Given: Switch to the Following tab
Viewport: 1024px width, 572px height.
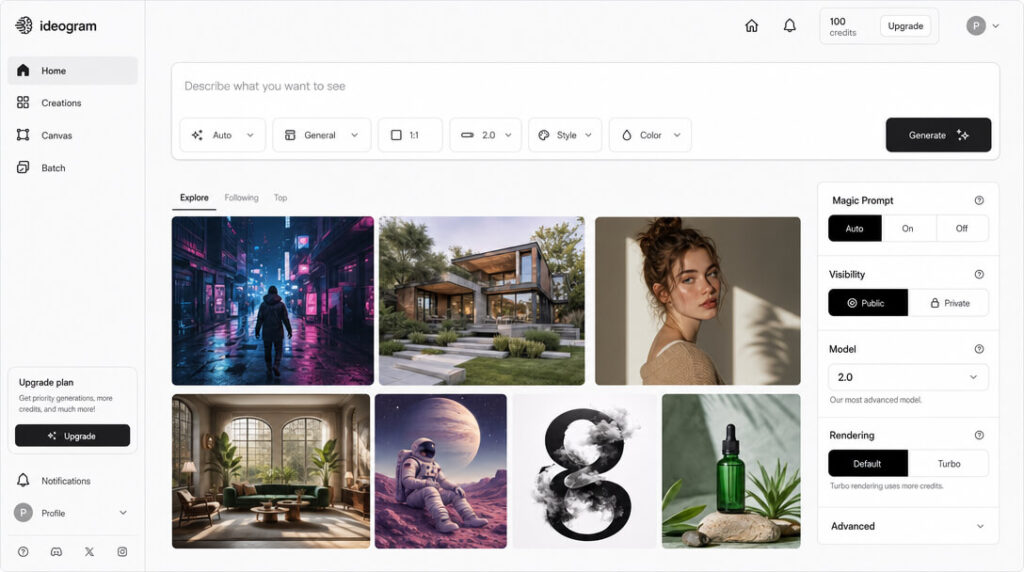Looking at the screenshot, I should click(241, 198).
